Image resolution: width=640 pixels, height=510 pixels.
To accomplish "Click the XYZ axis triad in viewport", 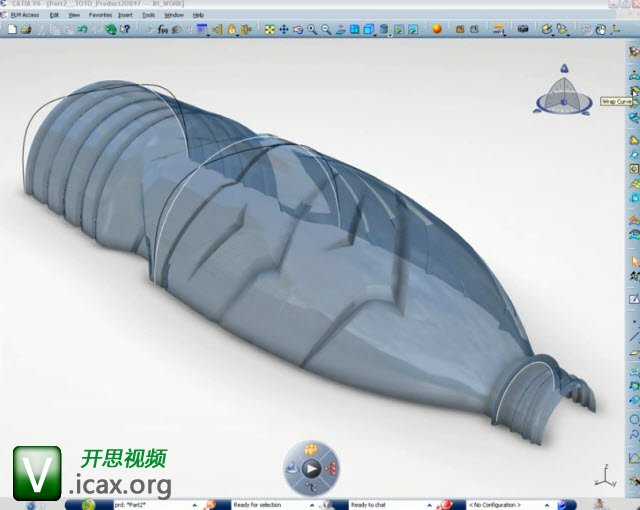I will pyautogui.click(x=605, y=476).
